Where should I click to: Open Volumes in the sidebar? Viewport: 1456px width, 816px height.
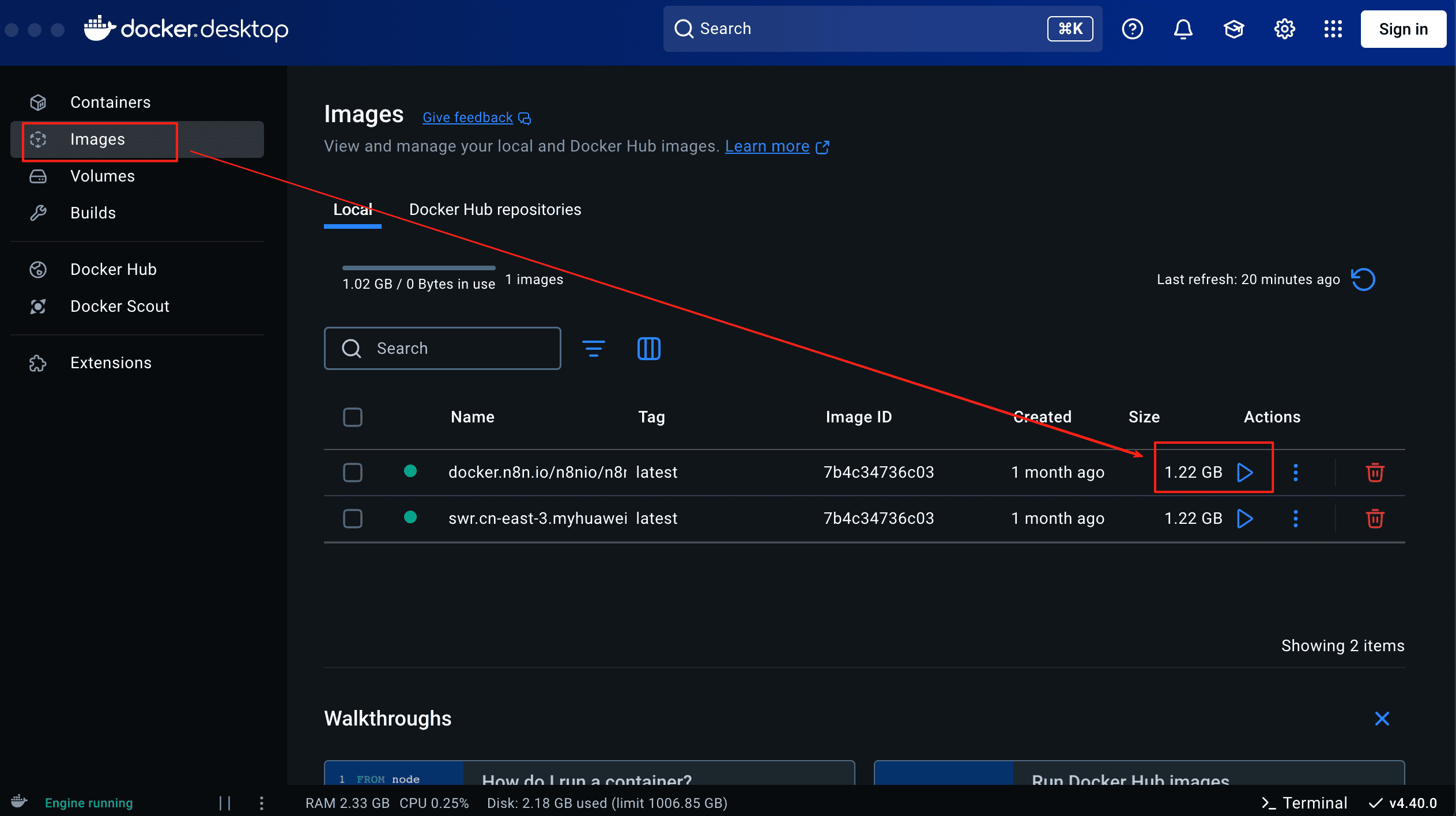pos(102,176)
